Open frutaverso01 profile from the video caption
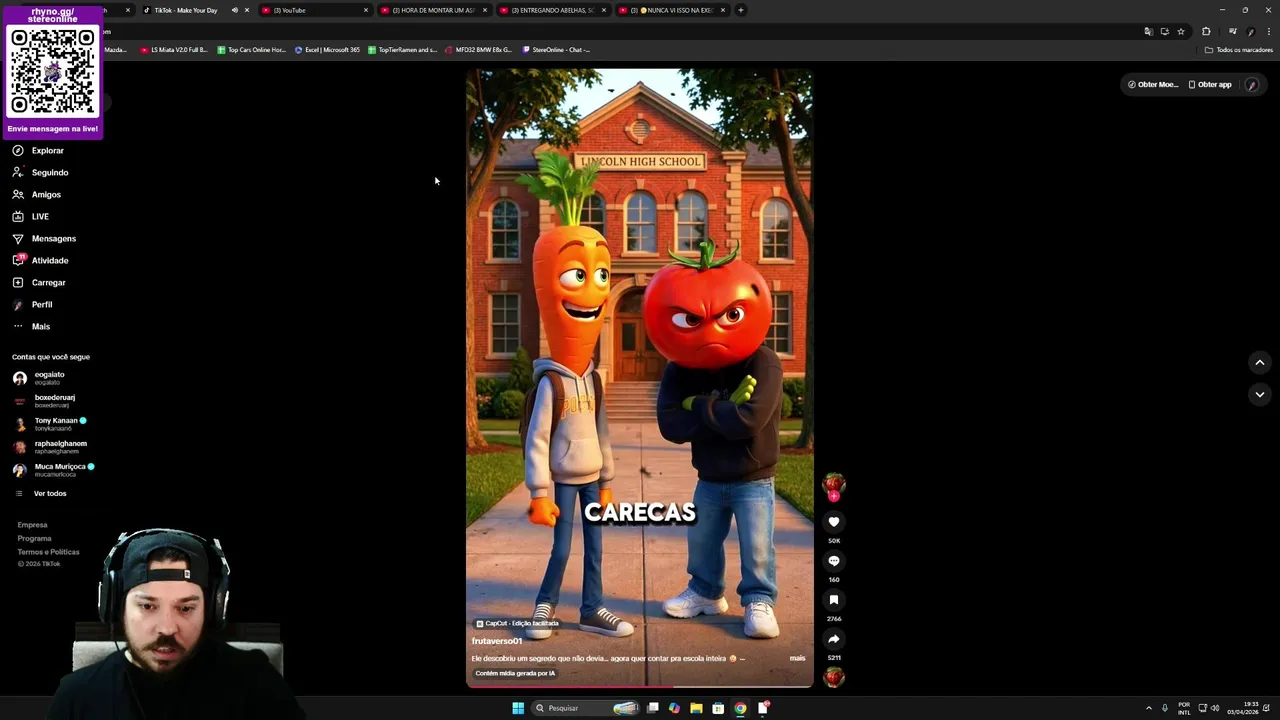Image resolution: width=1280 pixels, height=720 pixels. click(x=497, y=641)
